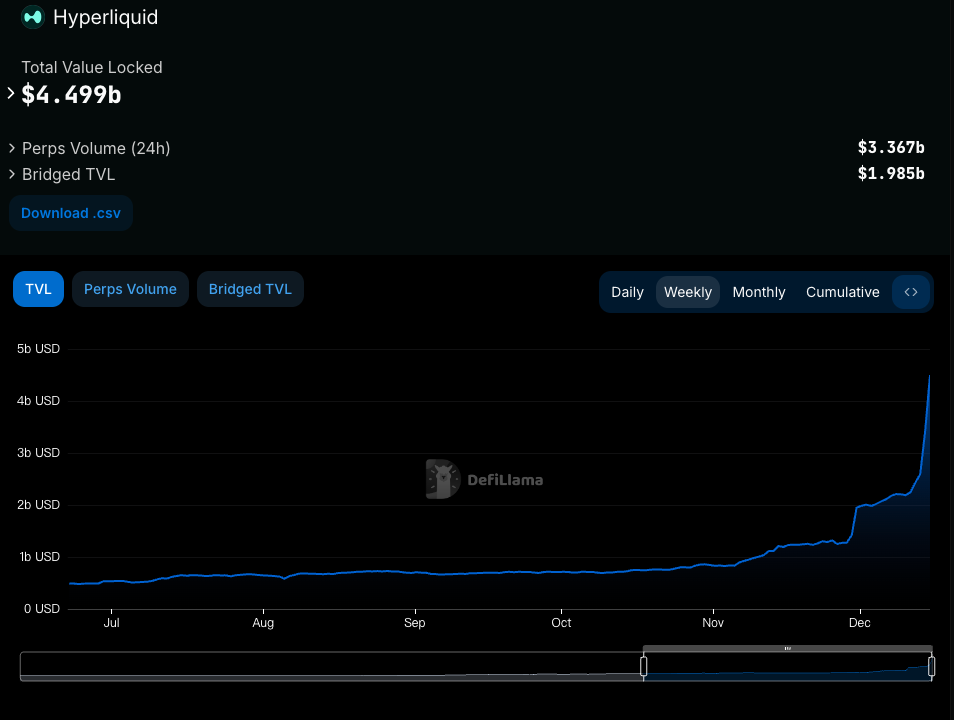Click the $4.499b total value figure
The width and height of the screenshot is (954, 720).
pyautogui.click(x=71, y=94)
